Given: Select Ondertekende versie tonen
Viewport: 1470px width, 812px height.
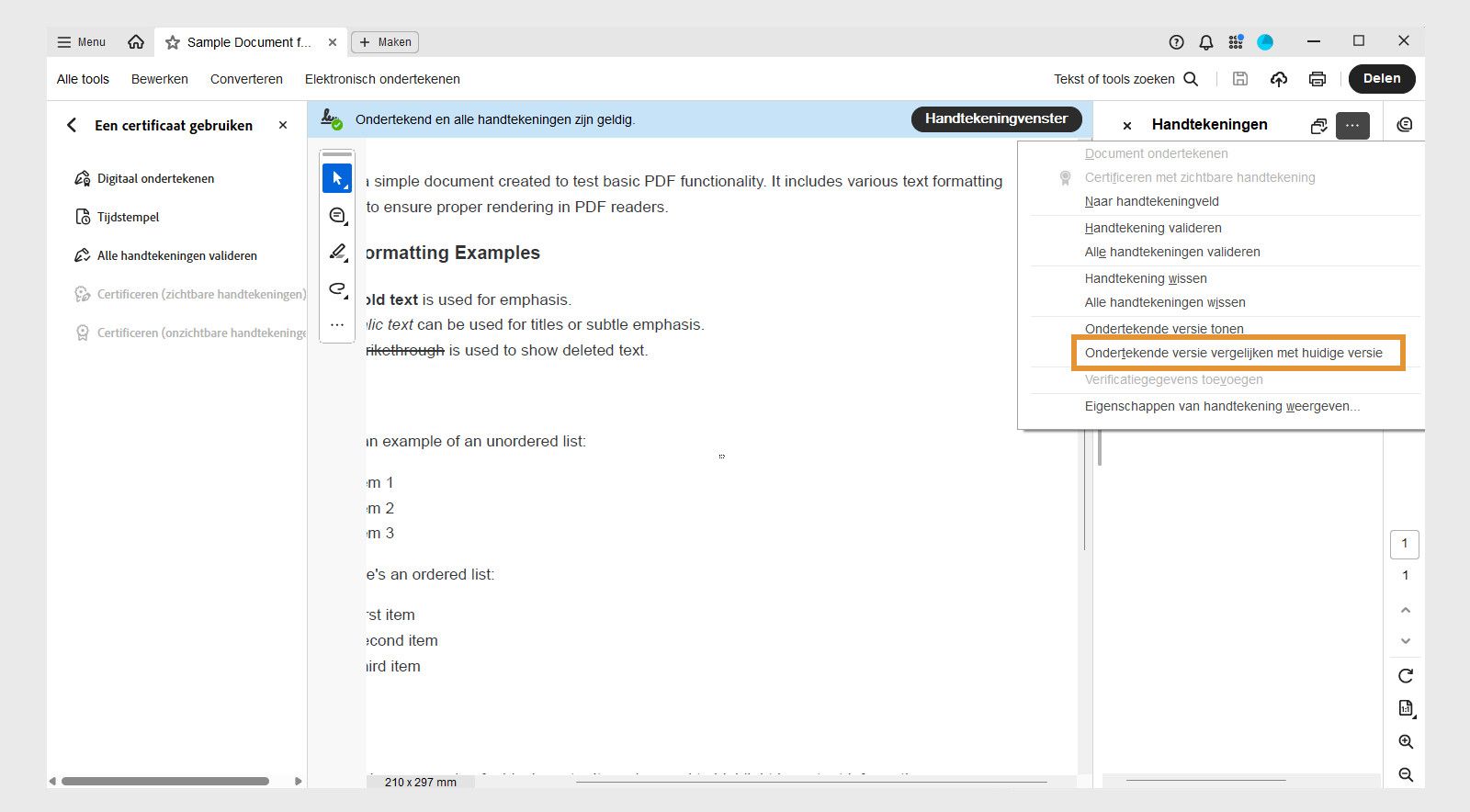Looking at the screenshot, I should pos(1164,329).
